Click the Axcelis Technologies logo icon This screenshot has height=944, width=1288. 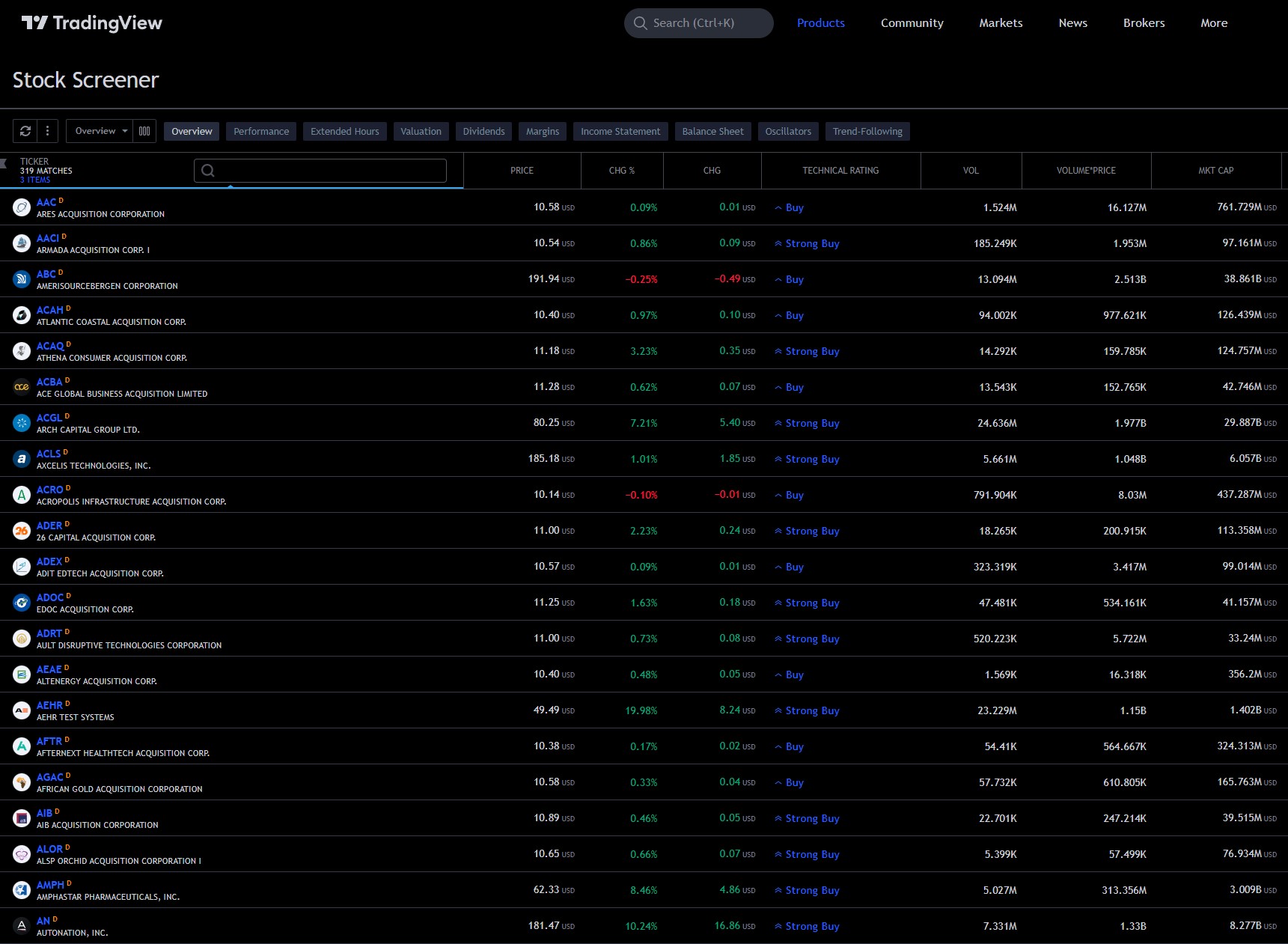(x=21, y=459)
